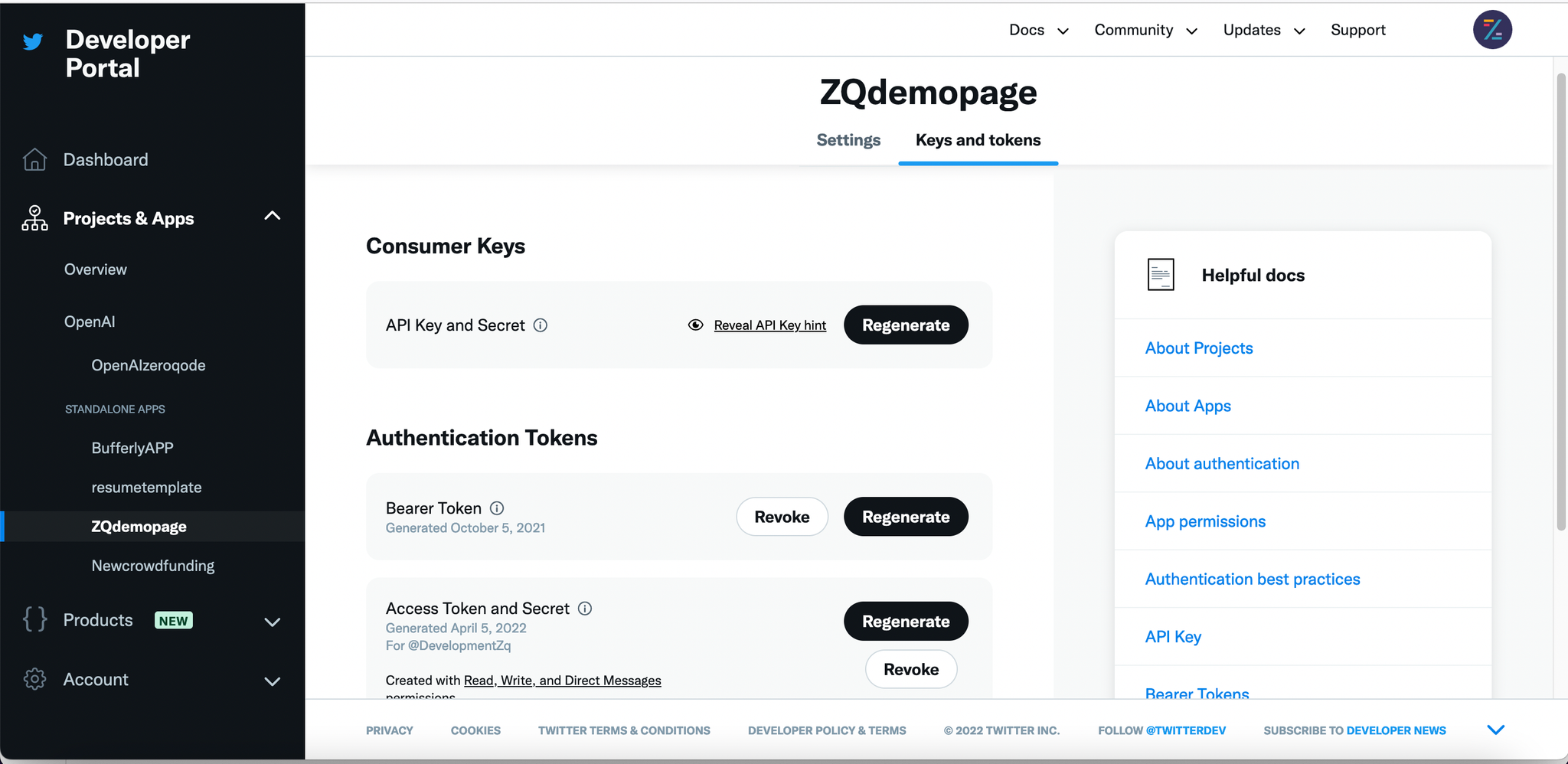Select ZQdemopage in the sidebar

(x=139, y=527)
